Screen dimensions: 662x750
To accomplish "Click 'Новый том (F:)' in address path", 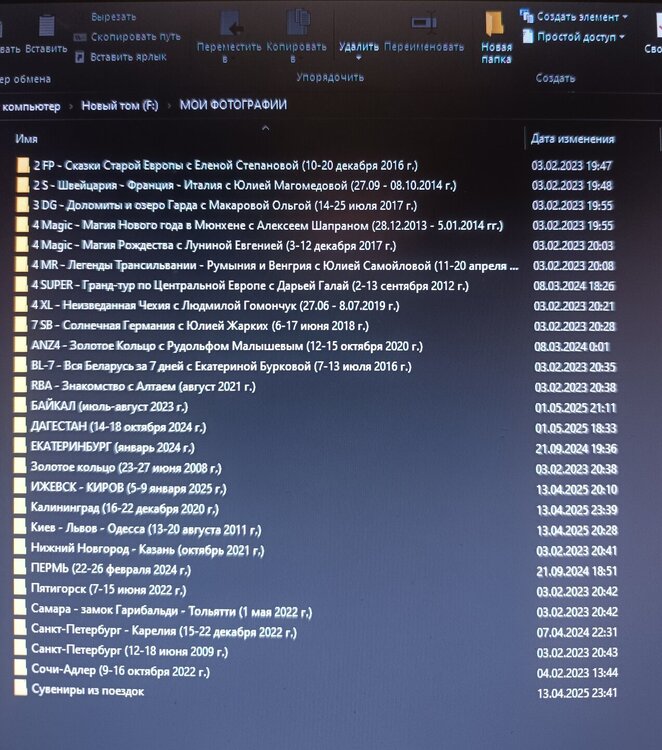I will (x=121, y=105).
